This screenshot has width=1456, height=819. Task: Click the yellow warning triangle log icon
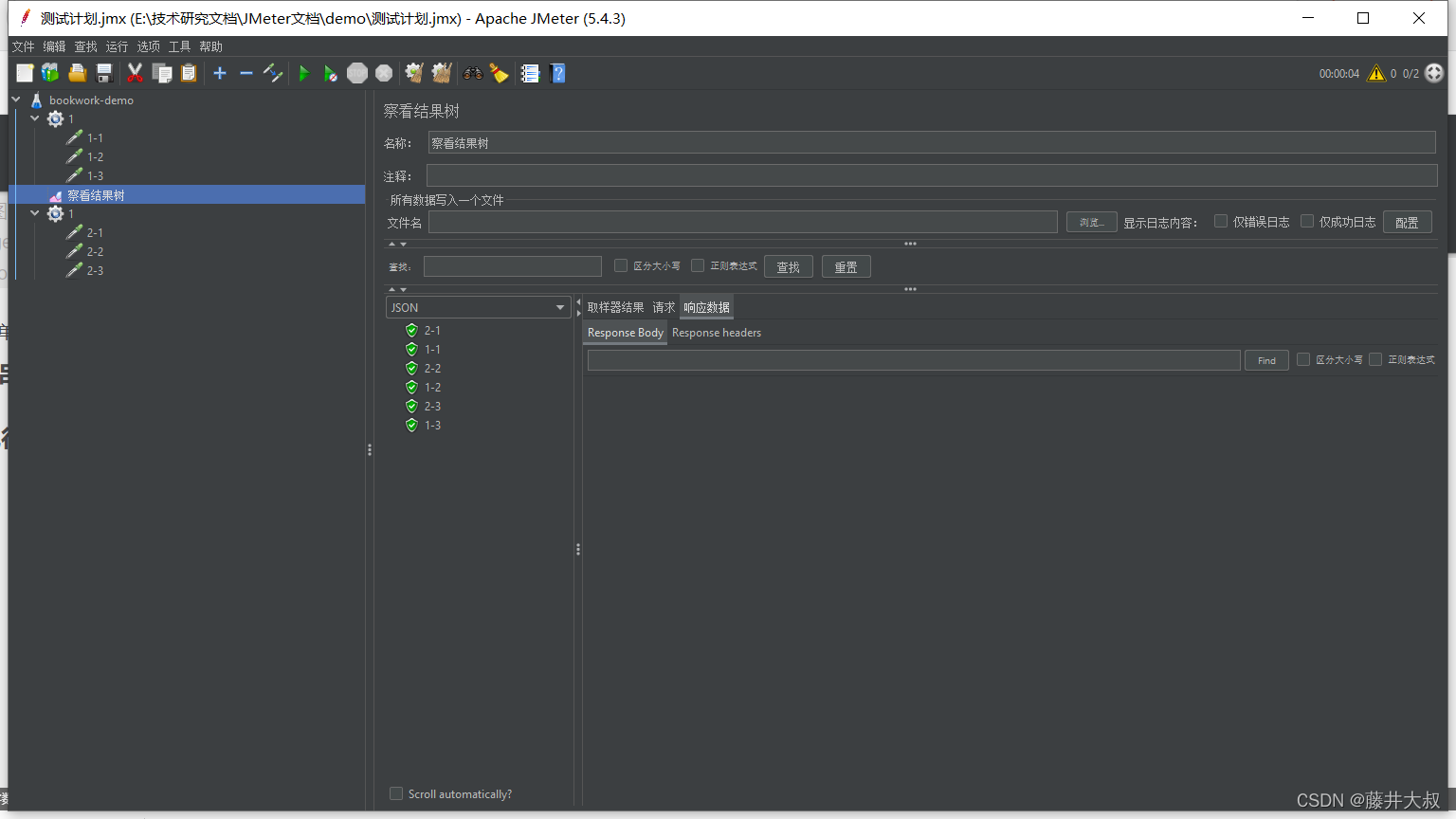coord(1376,73)
